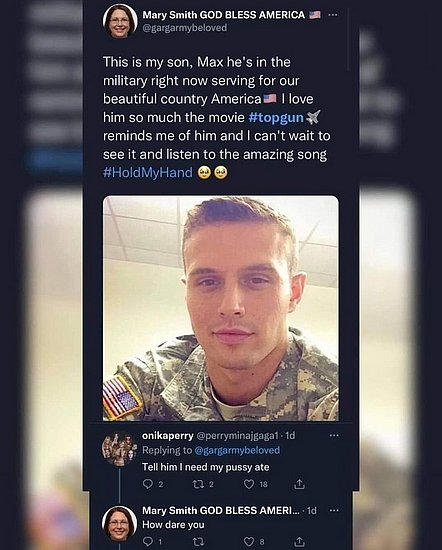The width and height of the screenshot is (442, 550).
Task: Retweet the onikaperry reply
Action: 198,484
